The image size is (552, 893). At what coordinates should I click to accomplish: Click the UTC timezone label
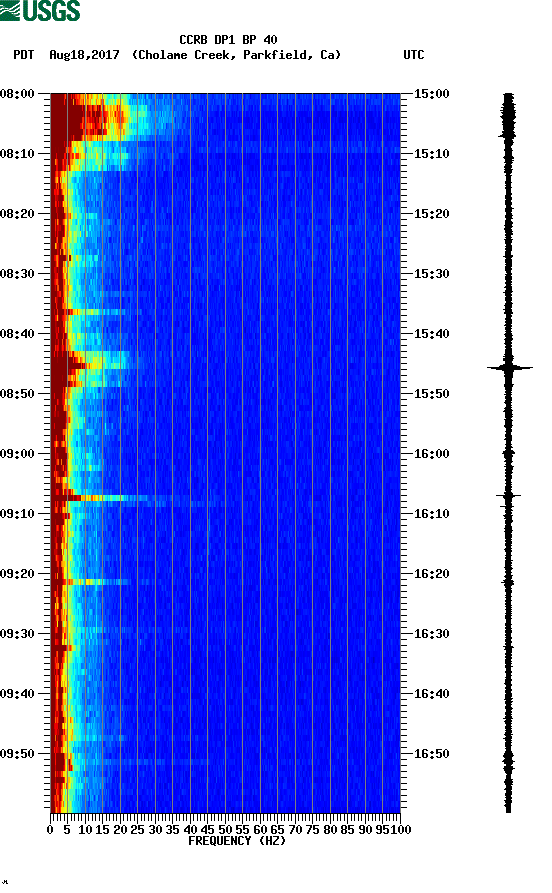tap(414, 55)
